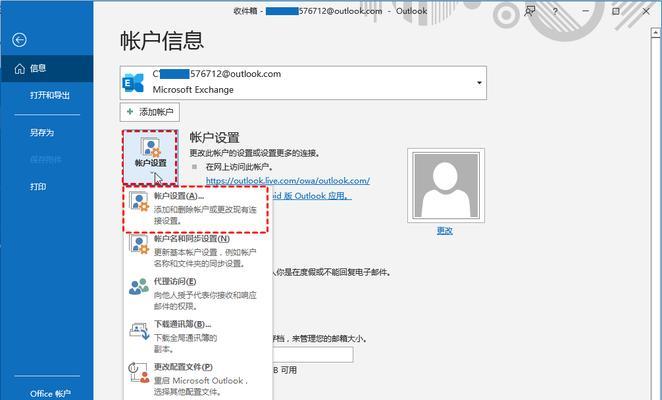The image size is (662, 400).
Task: Click the 下载通讯簿 download icon
Action: 139,331
